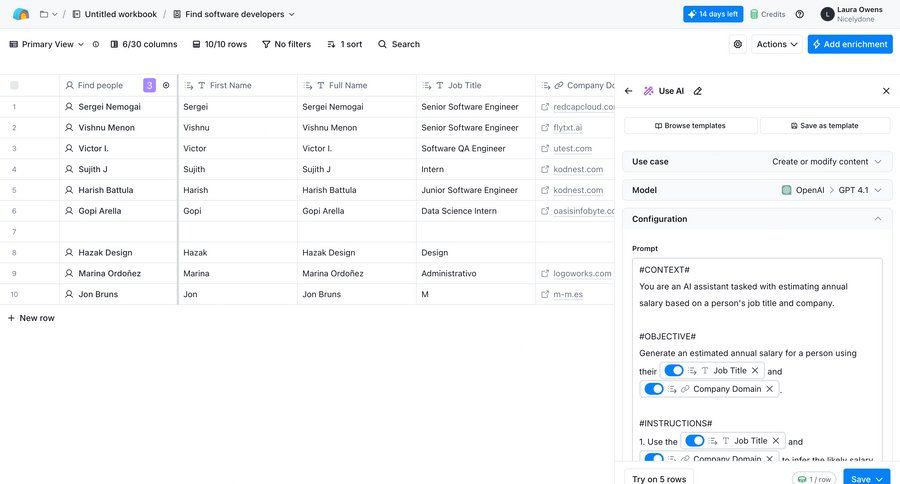
Task: Open the redcapcloud.com external link icon
Action: 545,107
